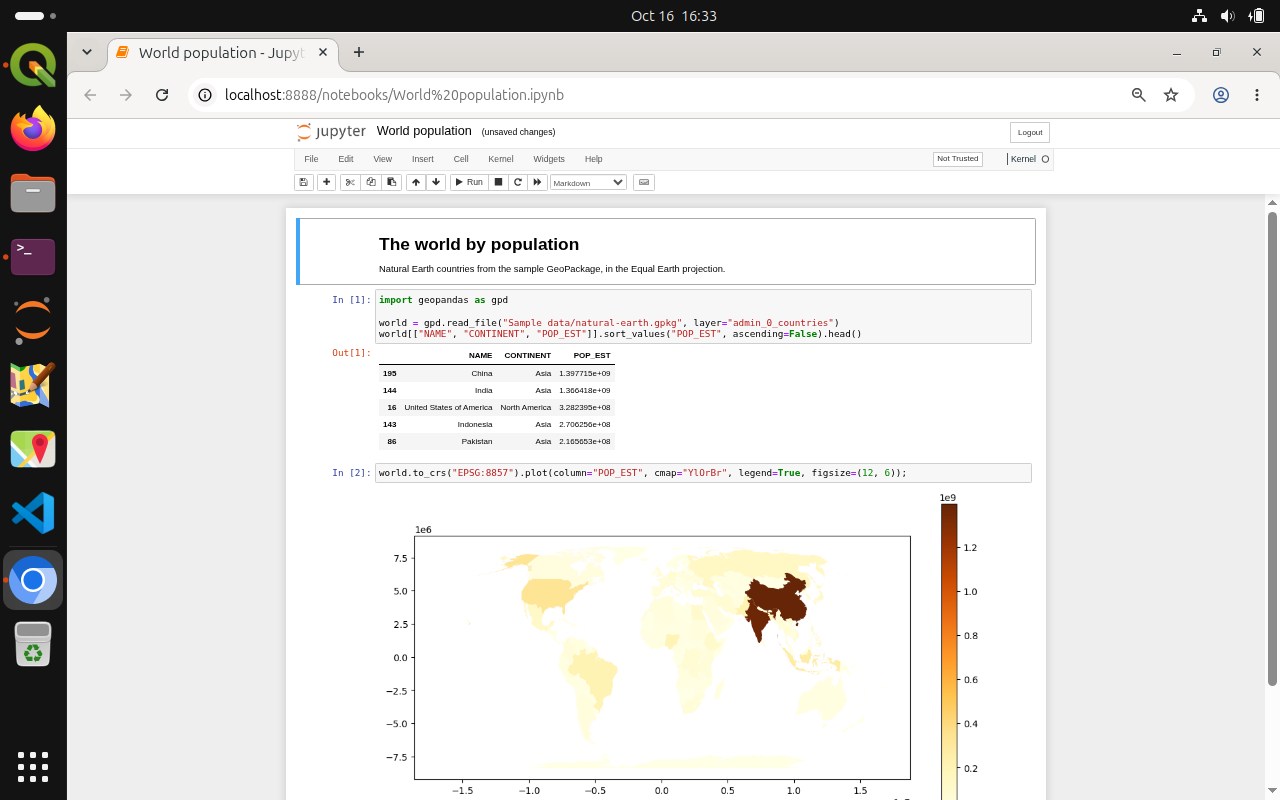
Task: Open the File menu
Action: point(311,159)
